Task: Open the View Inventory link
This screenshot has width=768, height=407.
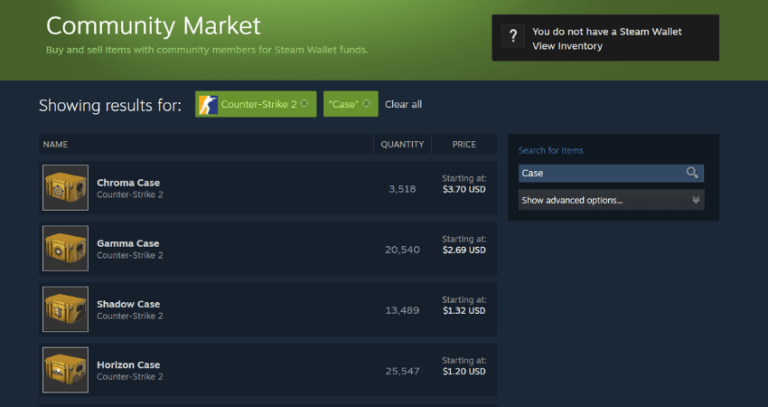Action: tap(567, 46)
